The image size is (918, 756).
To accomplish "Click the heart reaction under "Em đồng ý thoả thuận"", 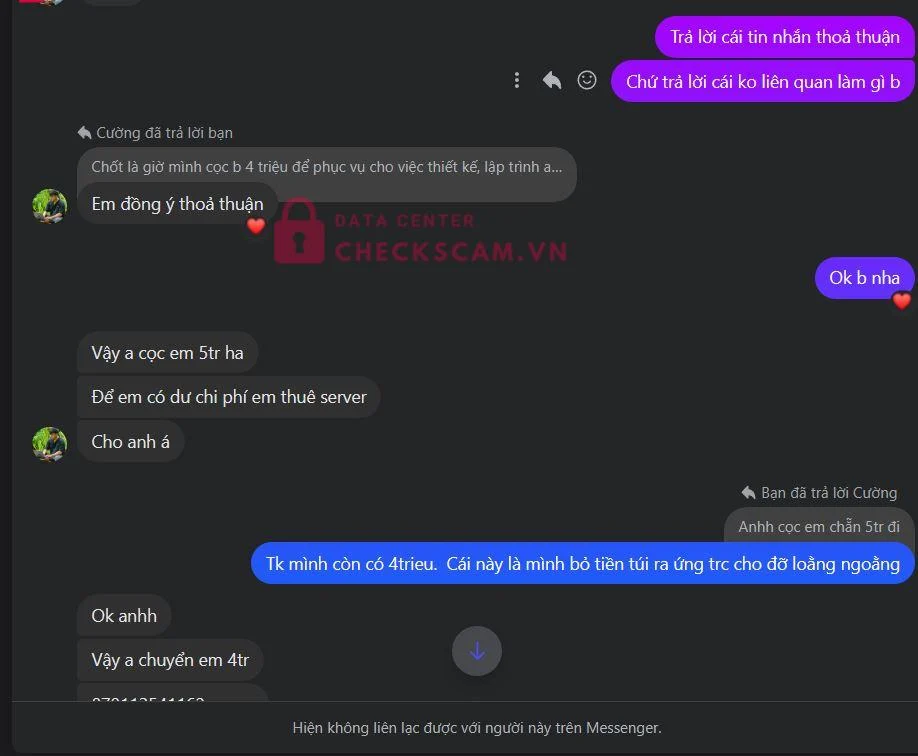I will click(256, 225).
